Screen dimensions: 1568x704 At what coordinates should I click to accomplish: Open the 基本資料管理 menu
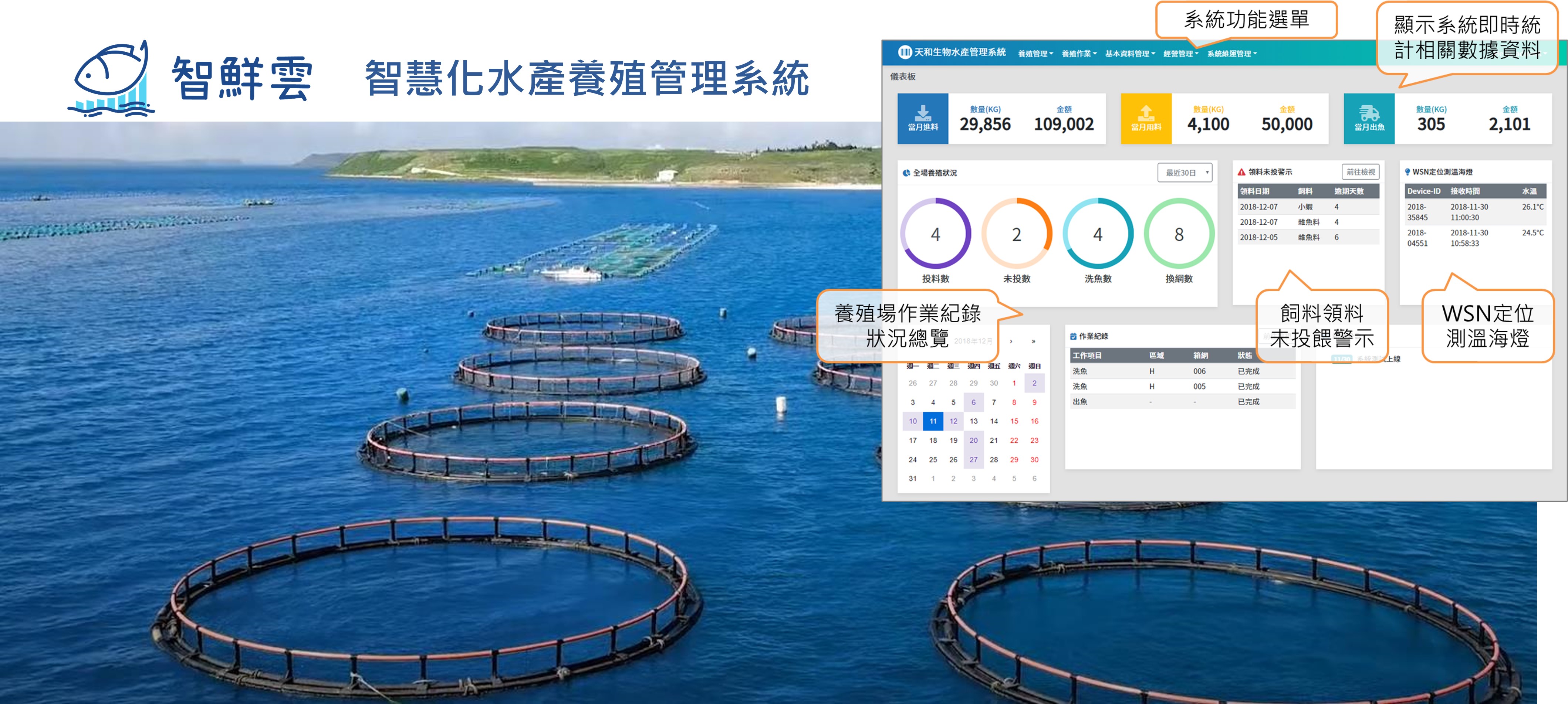point(1130,54)
